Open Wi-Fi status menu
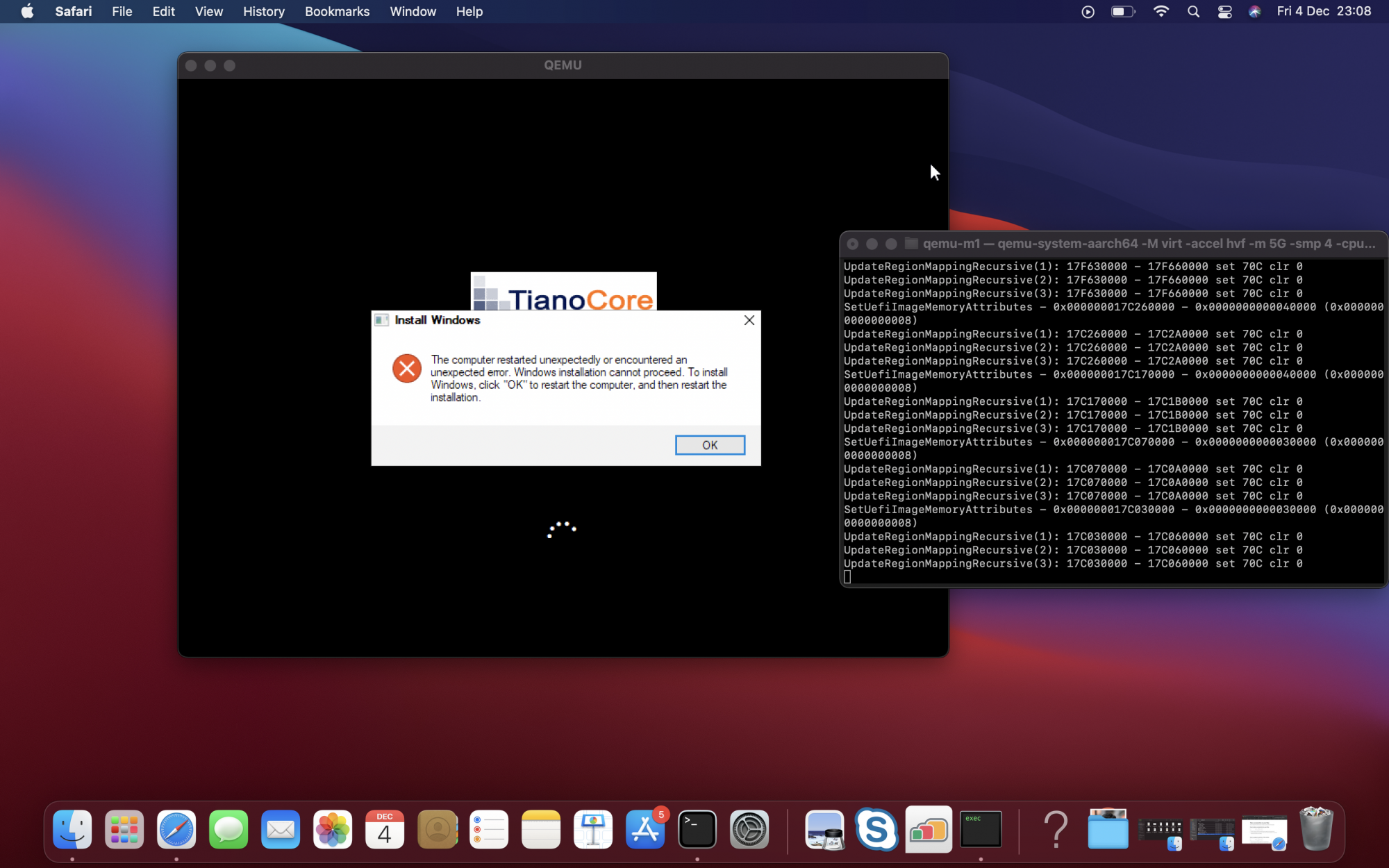Viewport: 1389px width, 868px height. 1161,12
